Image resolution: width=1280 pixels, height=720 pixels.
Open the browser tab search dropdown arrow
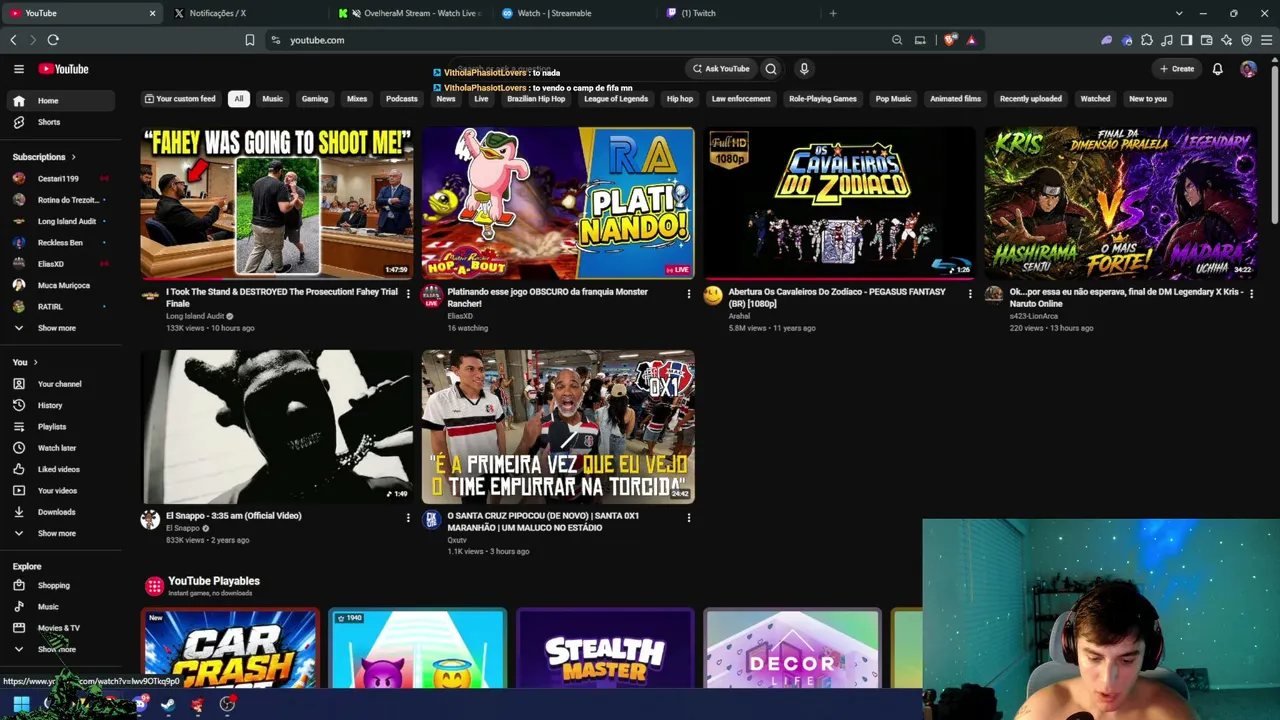(x=1179, y=13)
